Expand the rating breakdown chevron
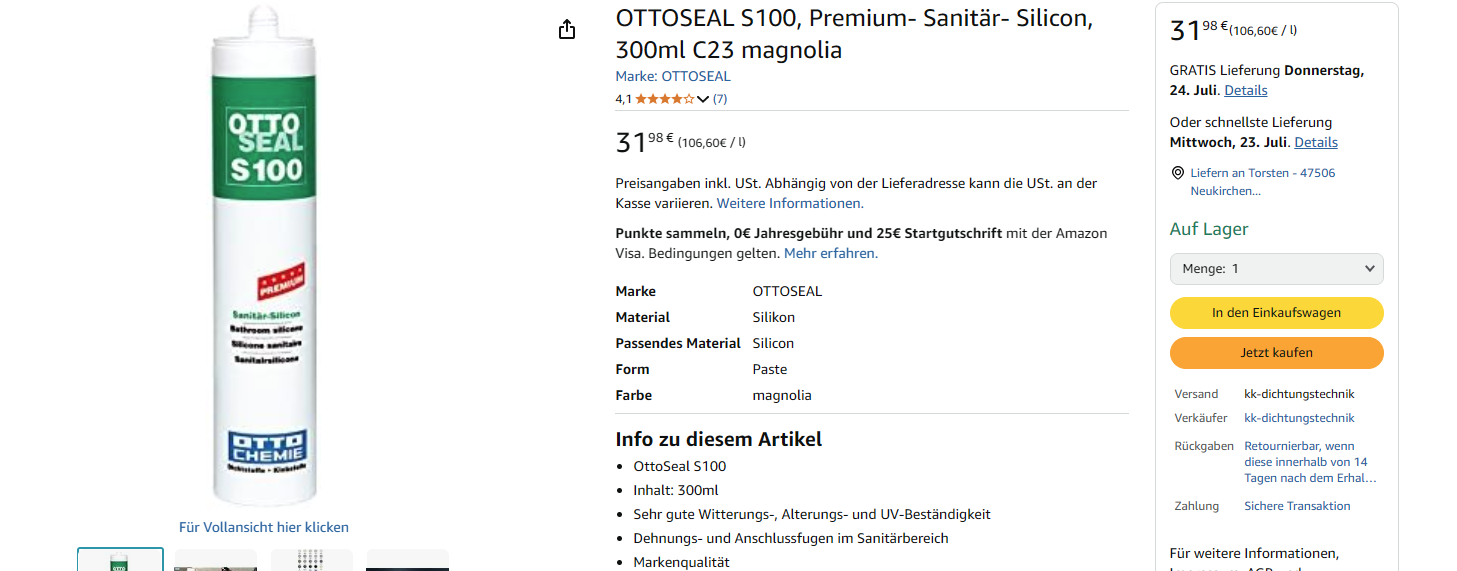This screenshot has width=1457, height=571. tap(702, 99)
